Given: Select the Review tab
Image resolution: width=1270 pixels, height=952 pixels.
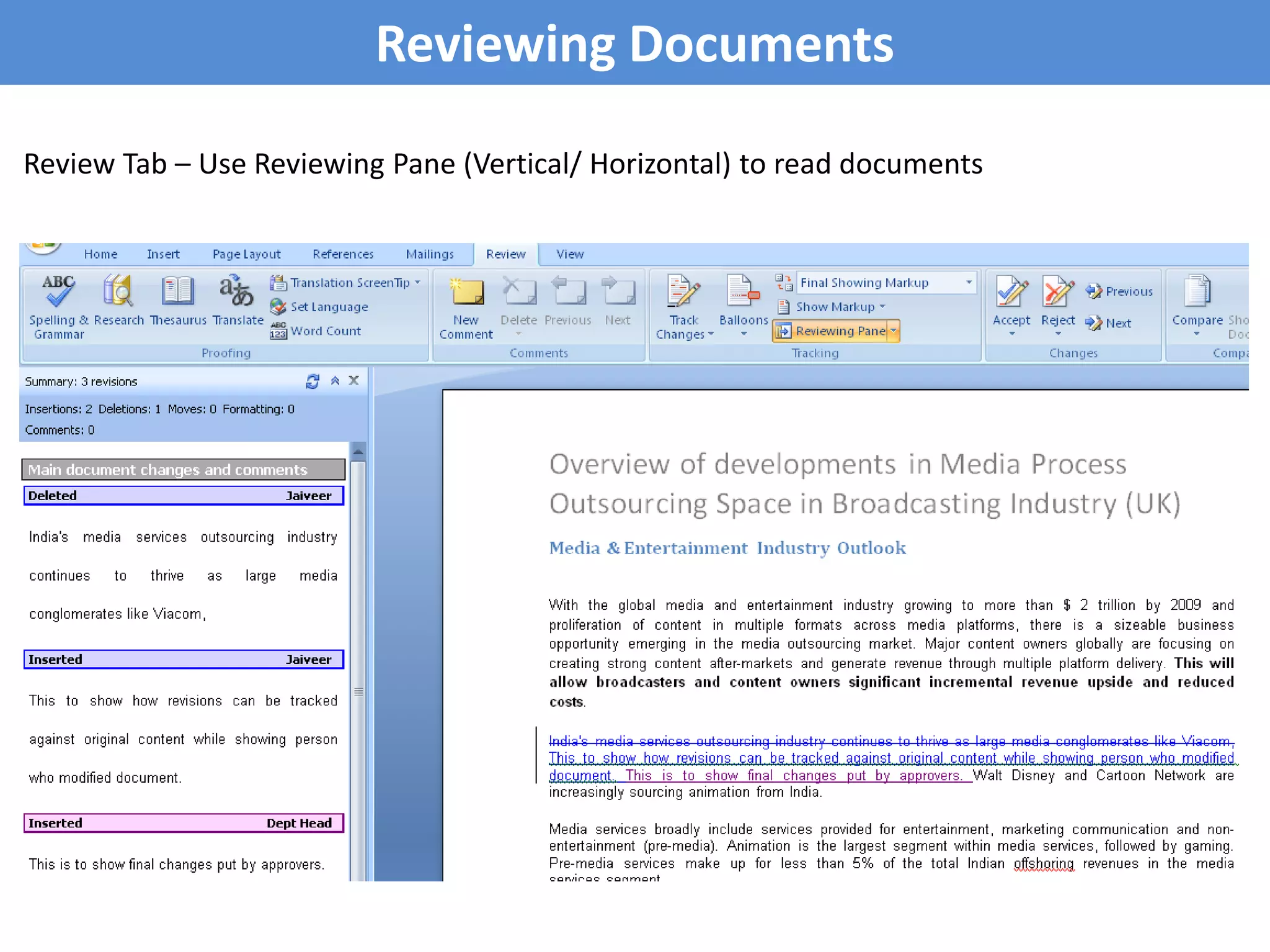Looking at the screenshot, I should pyautogui.click(x=505, y=254).
